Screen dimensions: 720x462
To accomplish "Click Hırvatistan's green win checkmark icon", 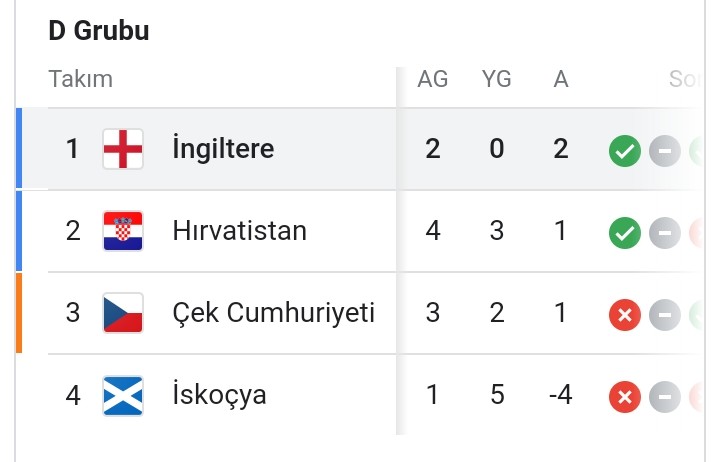I will [624, 233].
